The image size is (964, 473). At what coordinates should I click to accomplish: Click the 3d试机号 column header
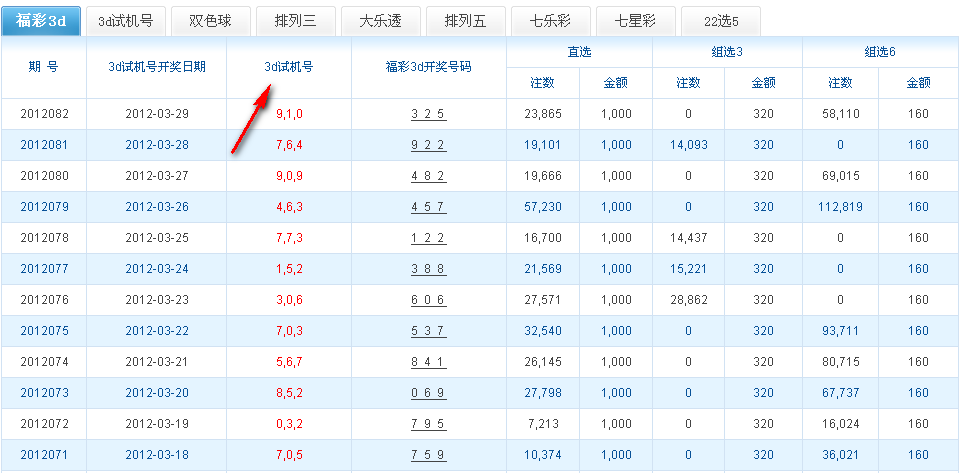coord(289,67)
